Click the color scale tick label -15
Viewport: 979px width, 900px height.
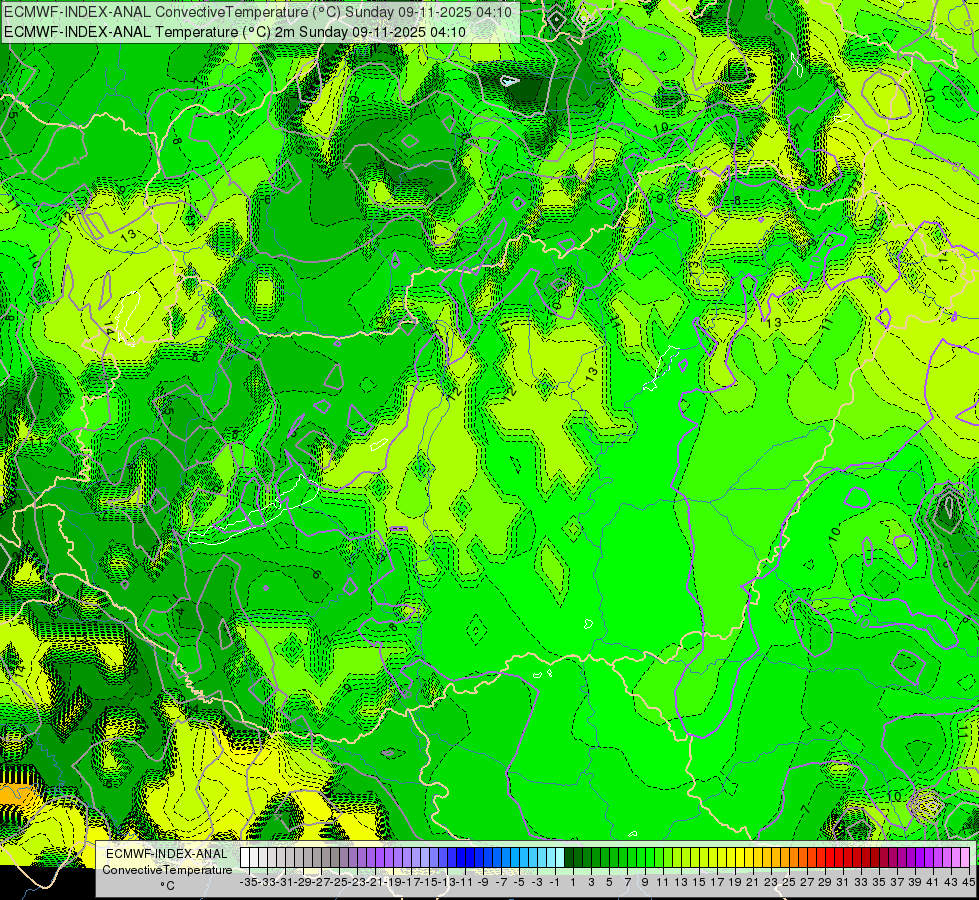click(x=430, y=883)
